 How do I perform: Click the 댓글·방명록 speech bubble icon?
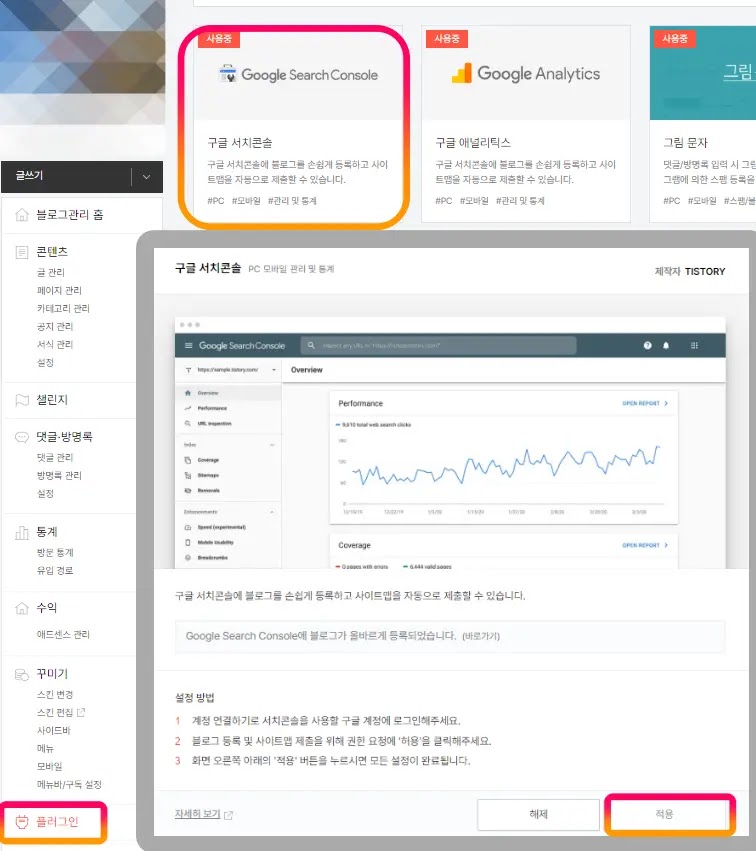pyautogui.click(x=22, y=437)
